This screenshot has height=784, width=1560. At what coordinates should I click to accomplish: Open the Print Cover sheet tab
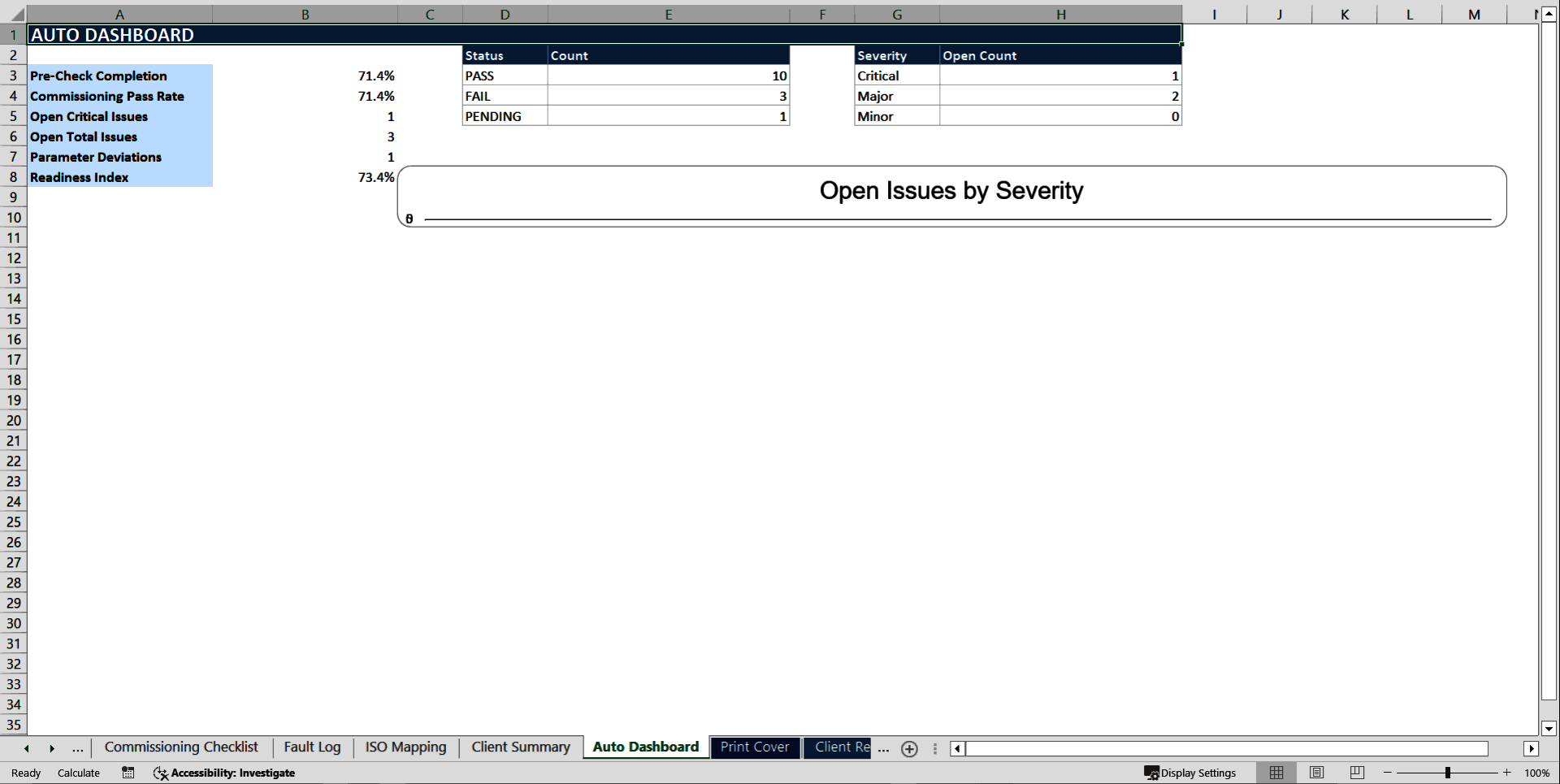tap(755, 747)
